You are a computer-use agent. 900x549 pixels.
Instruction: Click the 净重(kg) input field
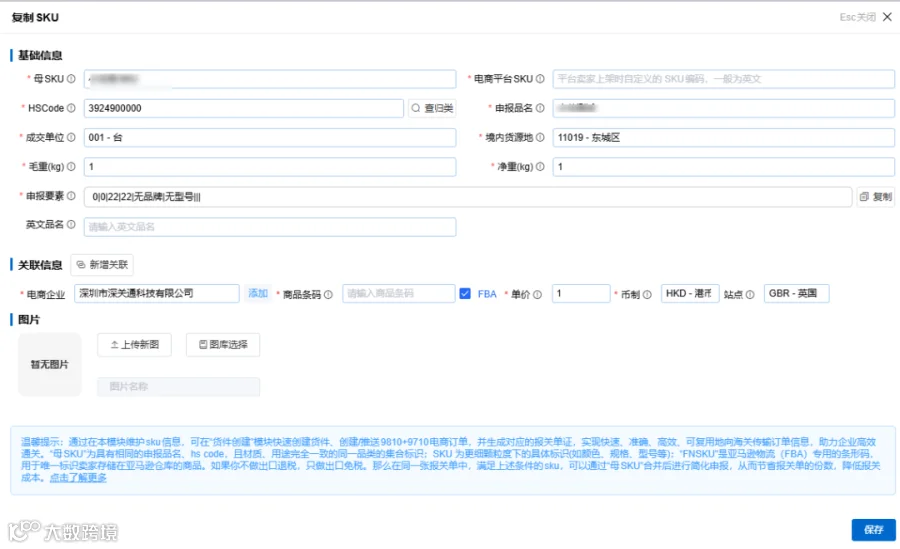(723, 167)
